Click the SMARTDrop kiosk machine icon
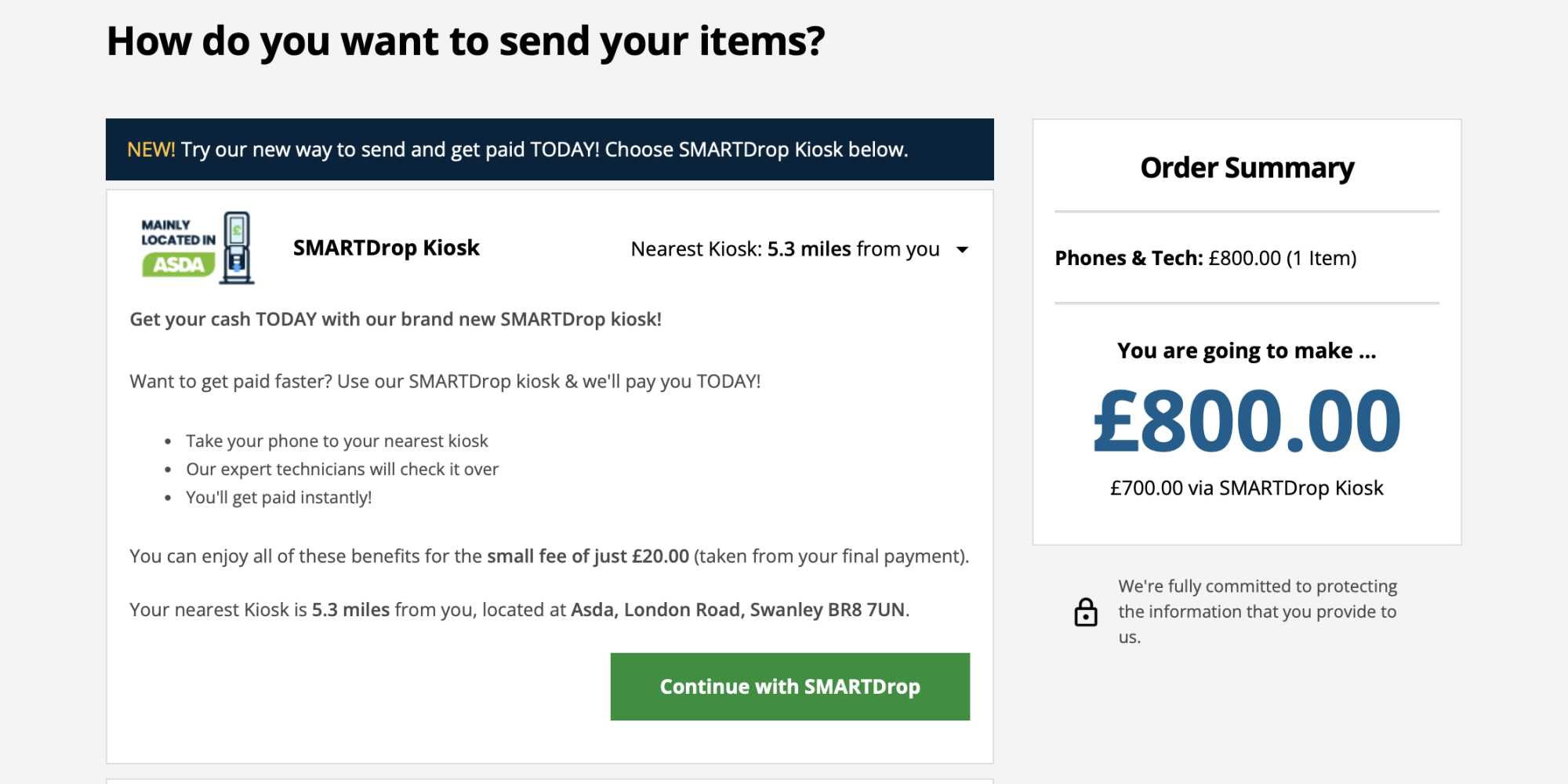1568x784 pixels. coord(237,248)
